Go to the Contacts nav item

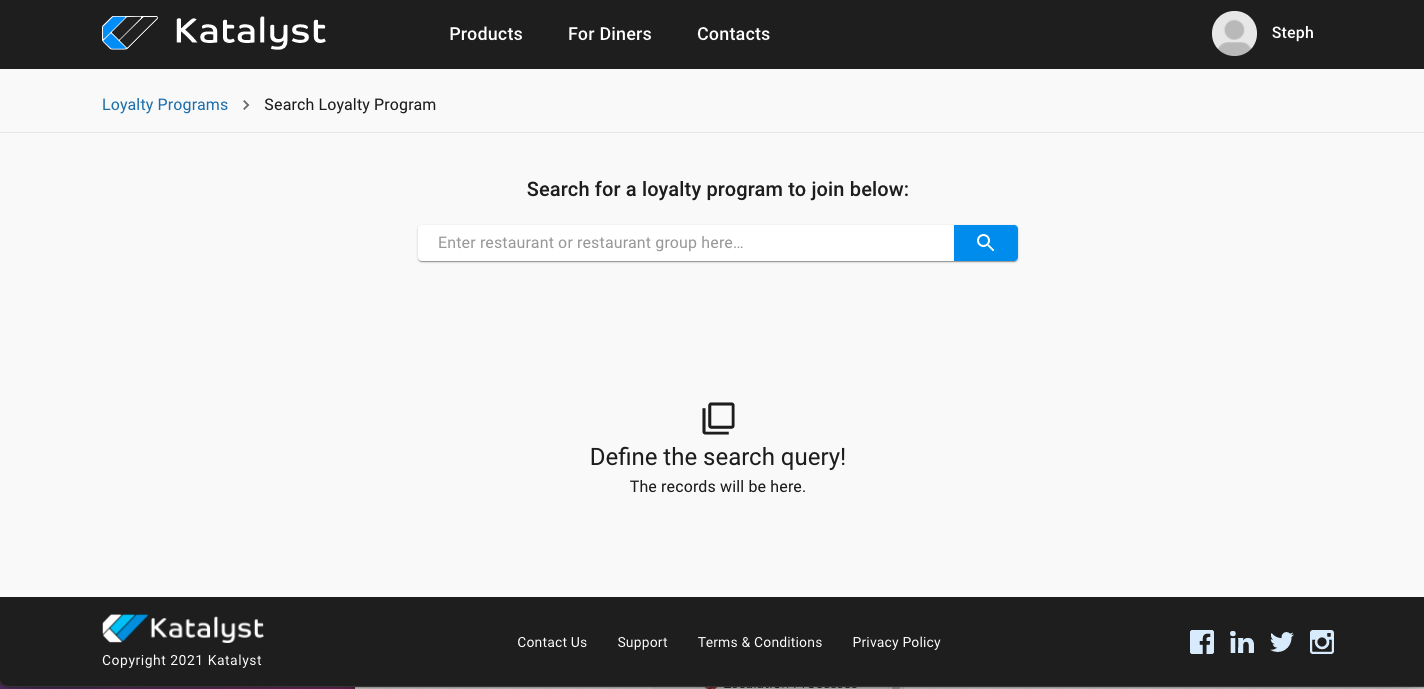tap(733, 34)
